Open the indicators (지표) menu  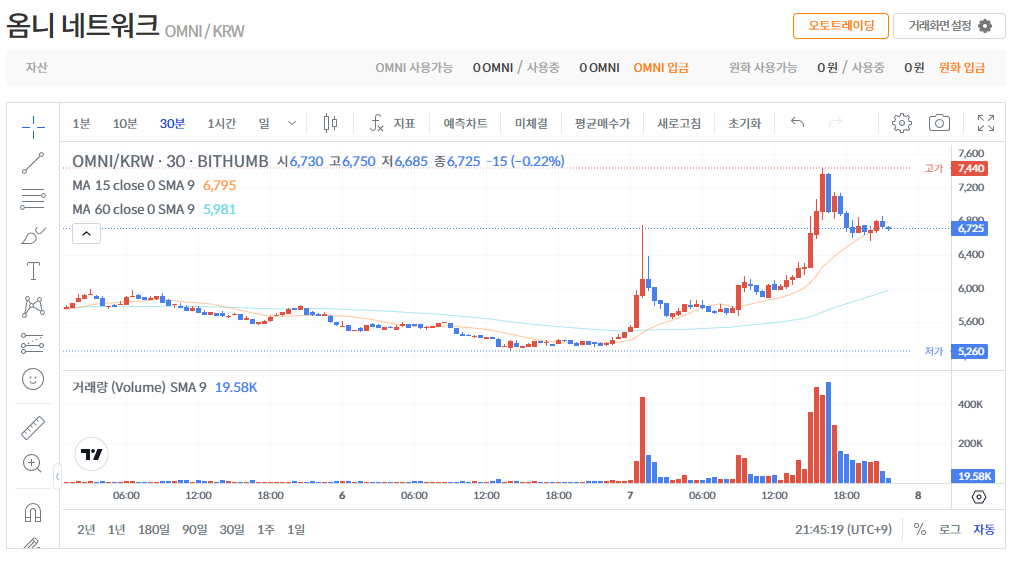[392, 123]
